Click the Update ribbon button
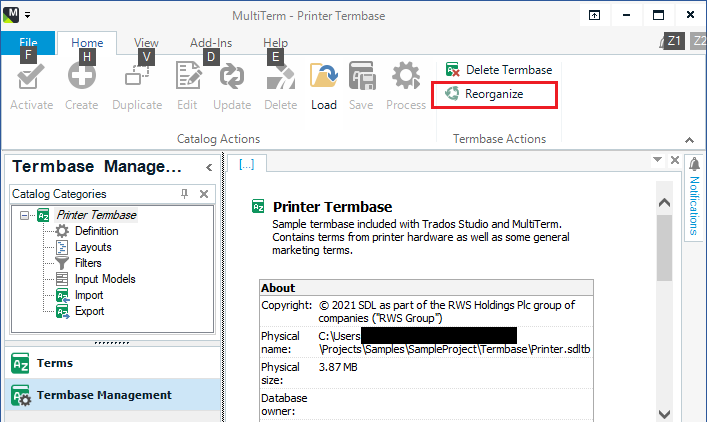The image size is (707, 422). (232, 87)
